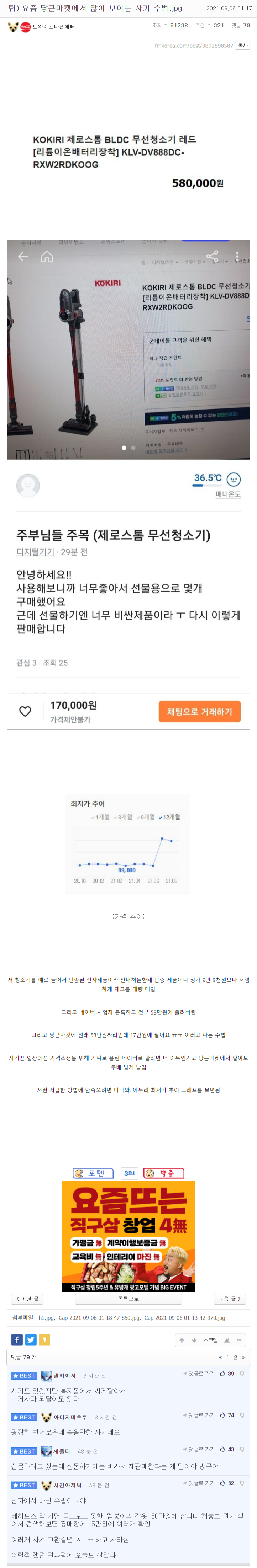Open the three-dot more options menu
Screen dimensions: 257x1568
pyautogui.click(x=239, y=1340)
